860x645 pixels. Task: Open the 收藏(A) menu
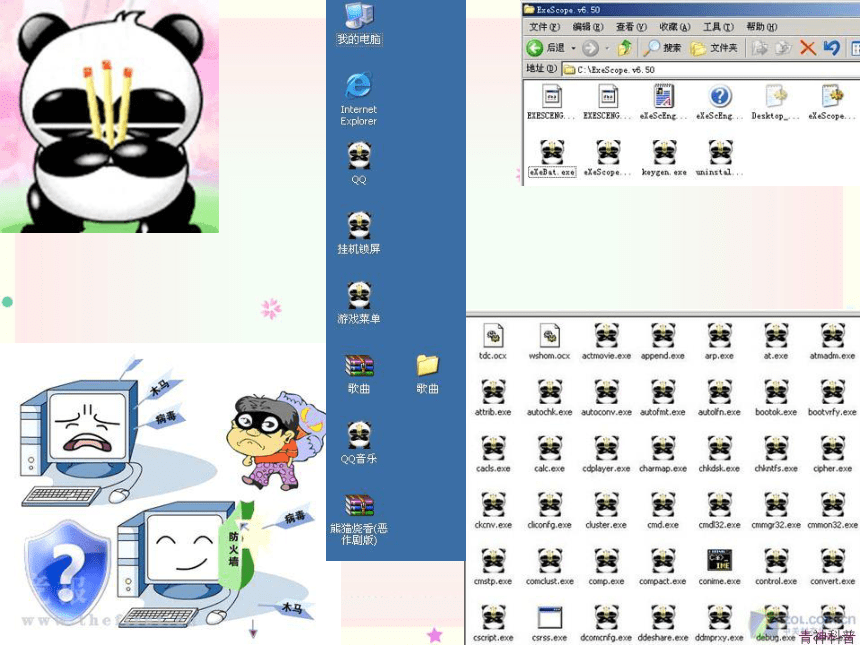click(675, 27)
